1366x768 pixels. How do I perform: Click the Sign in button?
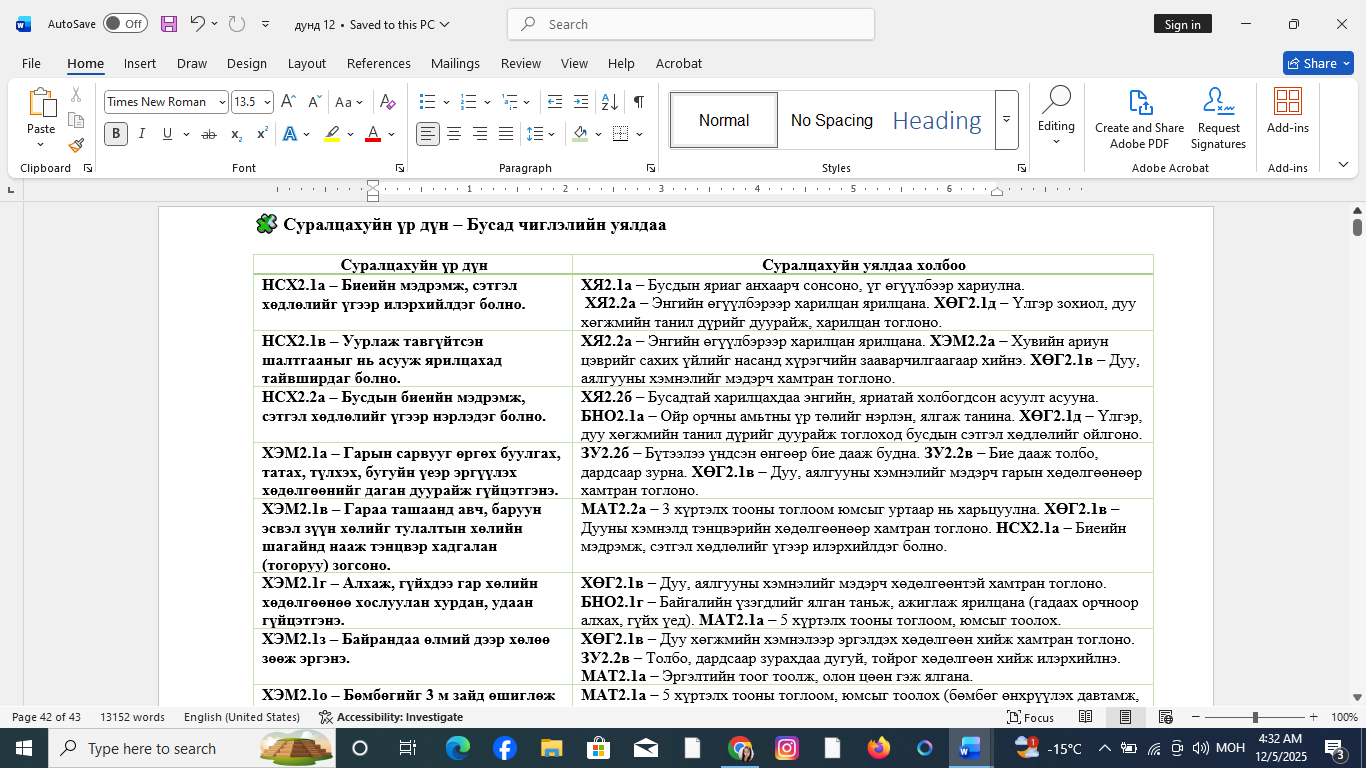point(1182,24)
